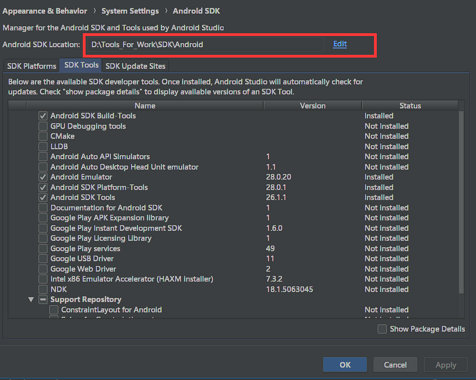
Task: Click Not Installed status of NDK row
Action: pos(386,289)
